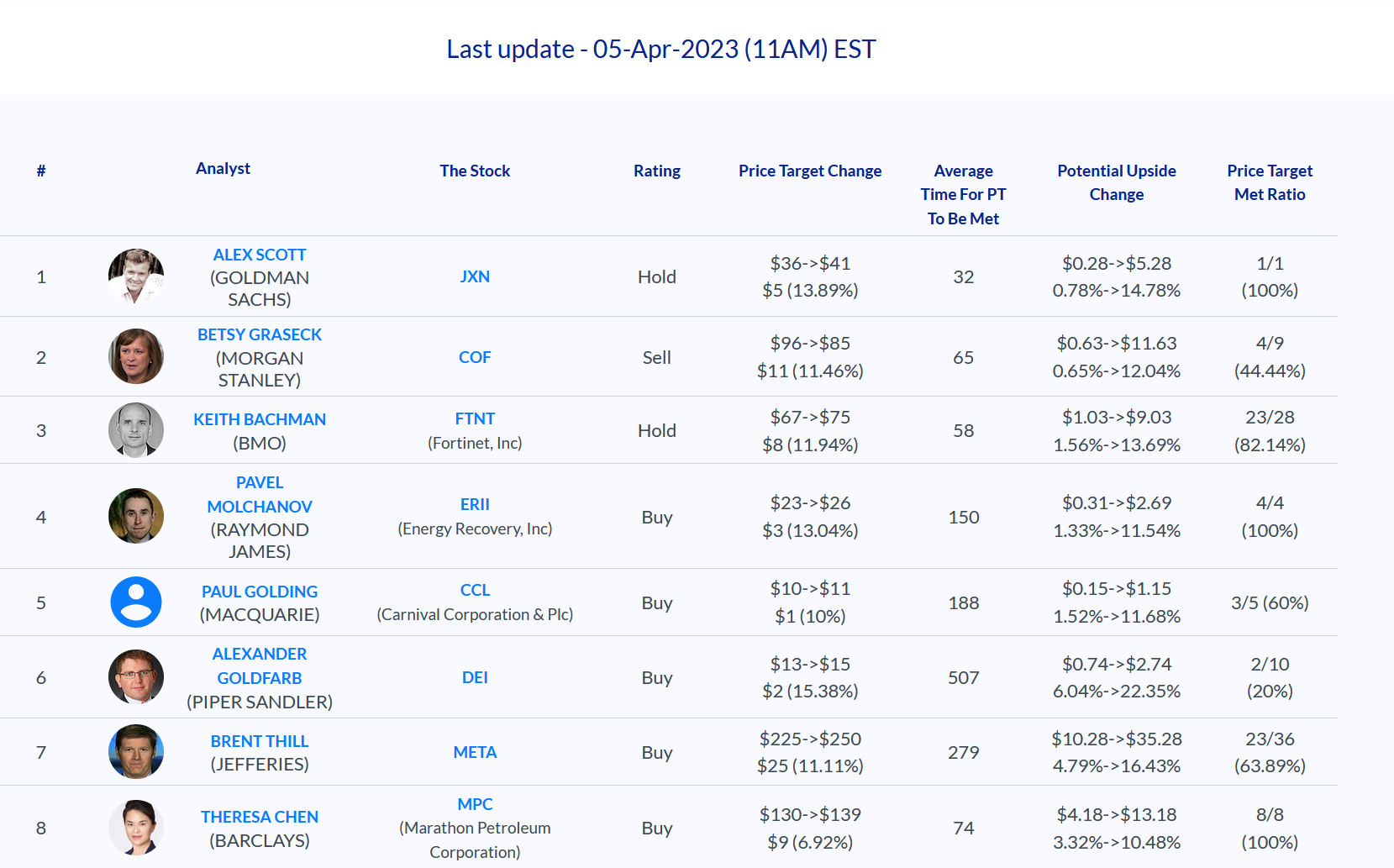Open the CCL stock ticker link
The image size is (1394, 868).
[x=475, y=590]
